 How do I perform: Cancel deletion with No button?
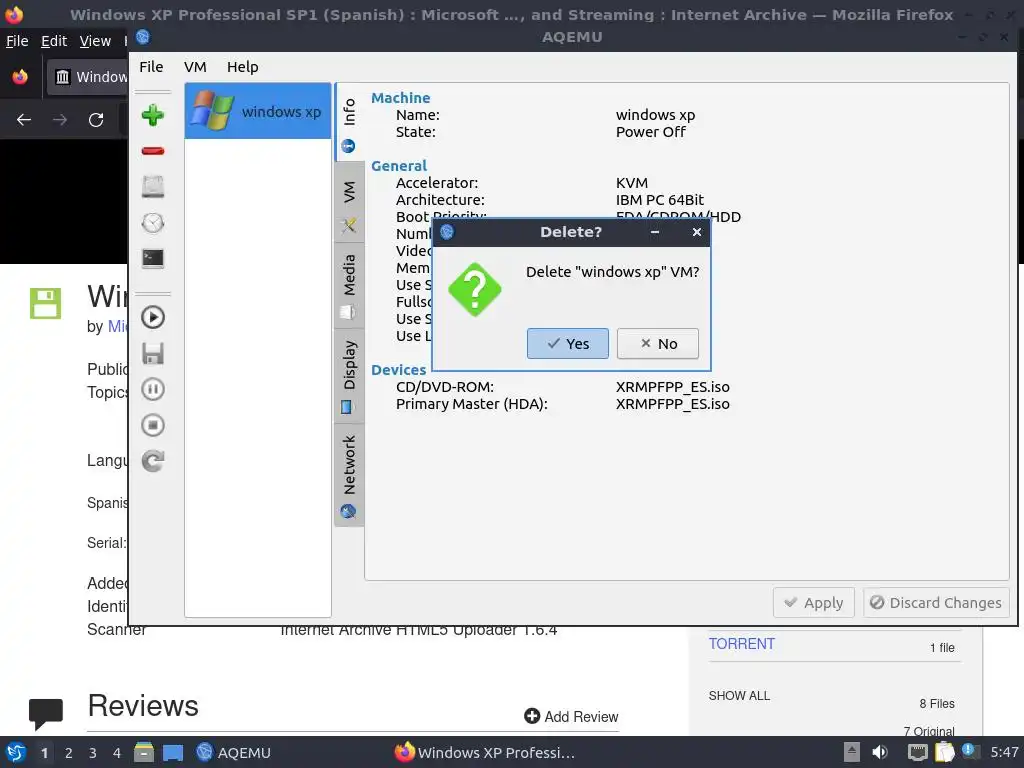[x=658, y=344]
